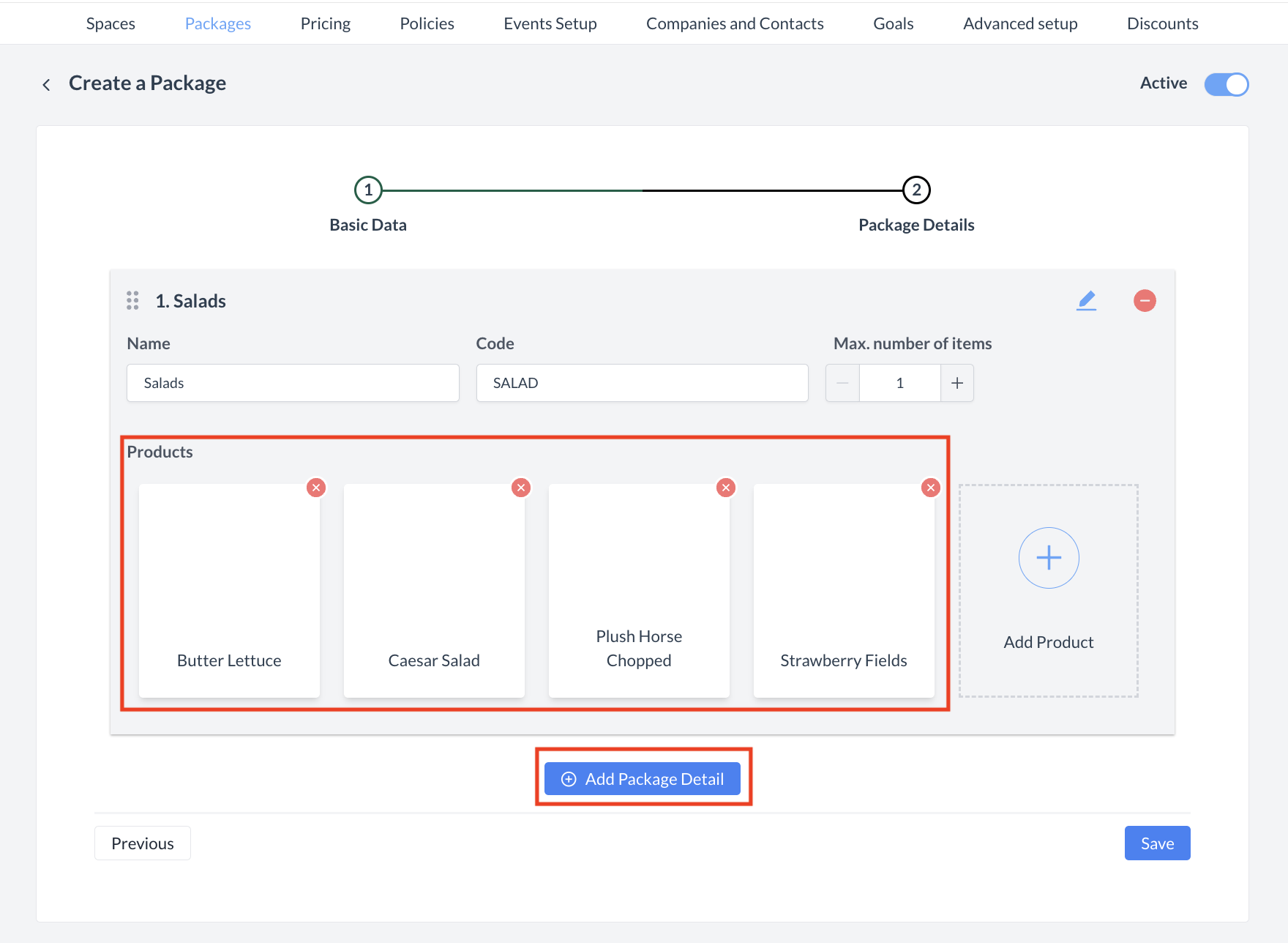Image resolution: width=1288 pixels, height=943 pixels.
Task: Remove Plush Horse Chopped product
Action: pyautogui.click(x=726, y=488)
